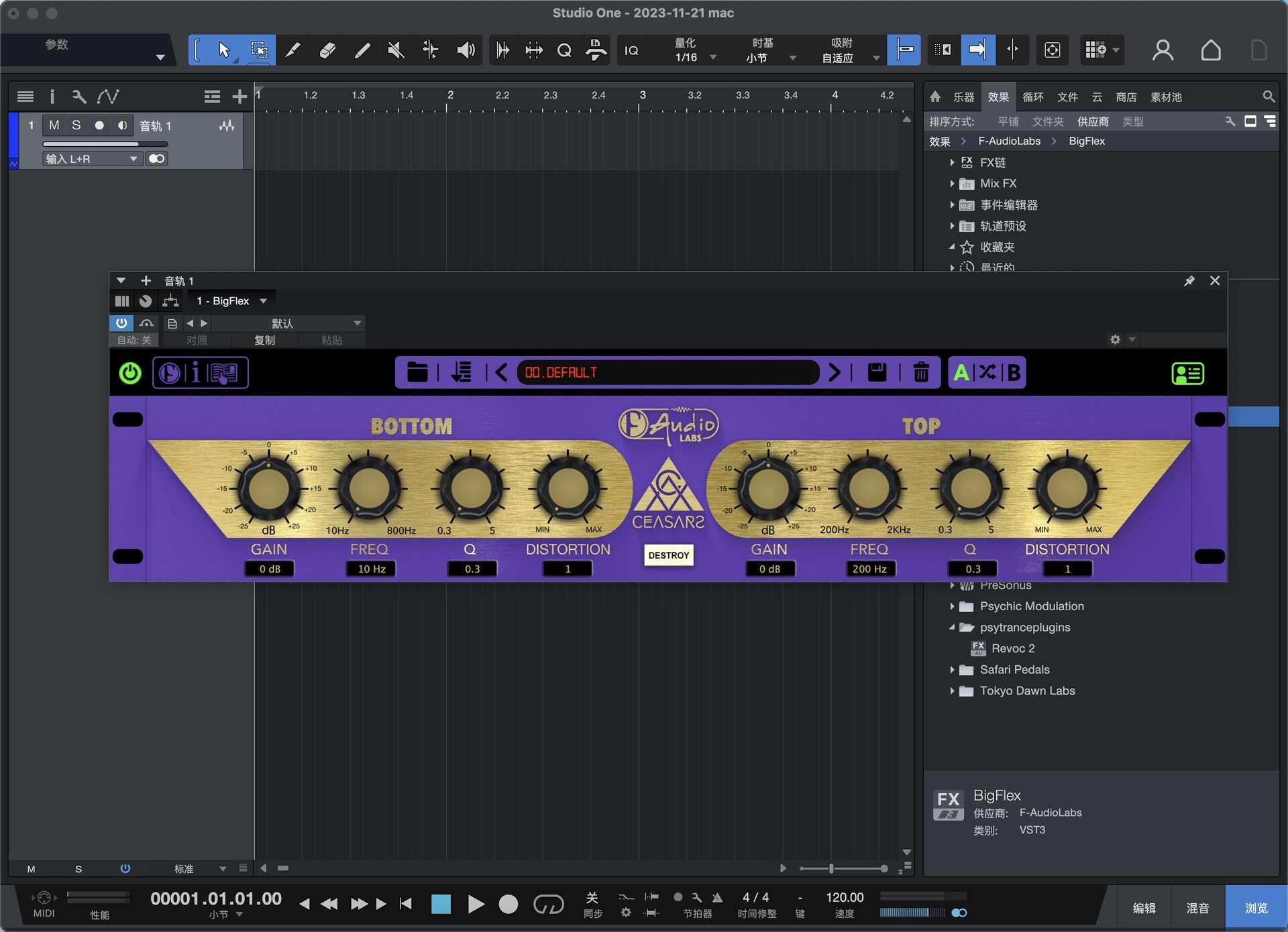
Task: Toggle plugin bypass blue power button
Action: click(x=121, y=323)
